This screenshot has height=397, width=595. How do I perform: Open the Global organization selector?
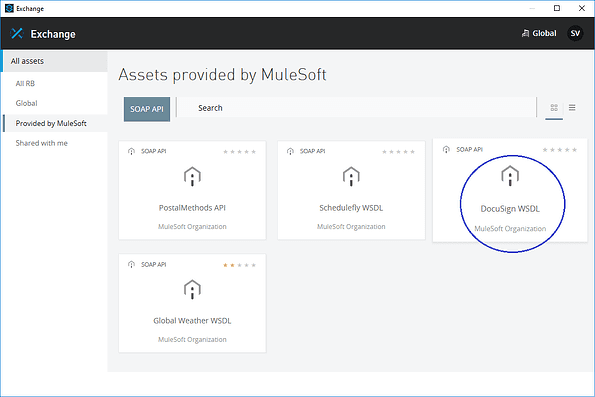tap(539, 33)
